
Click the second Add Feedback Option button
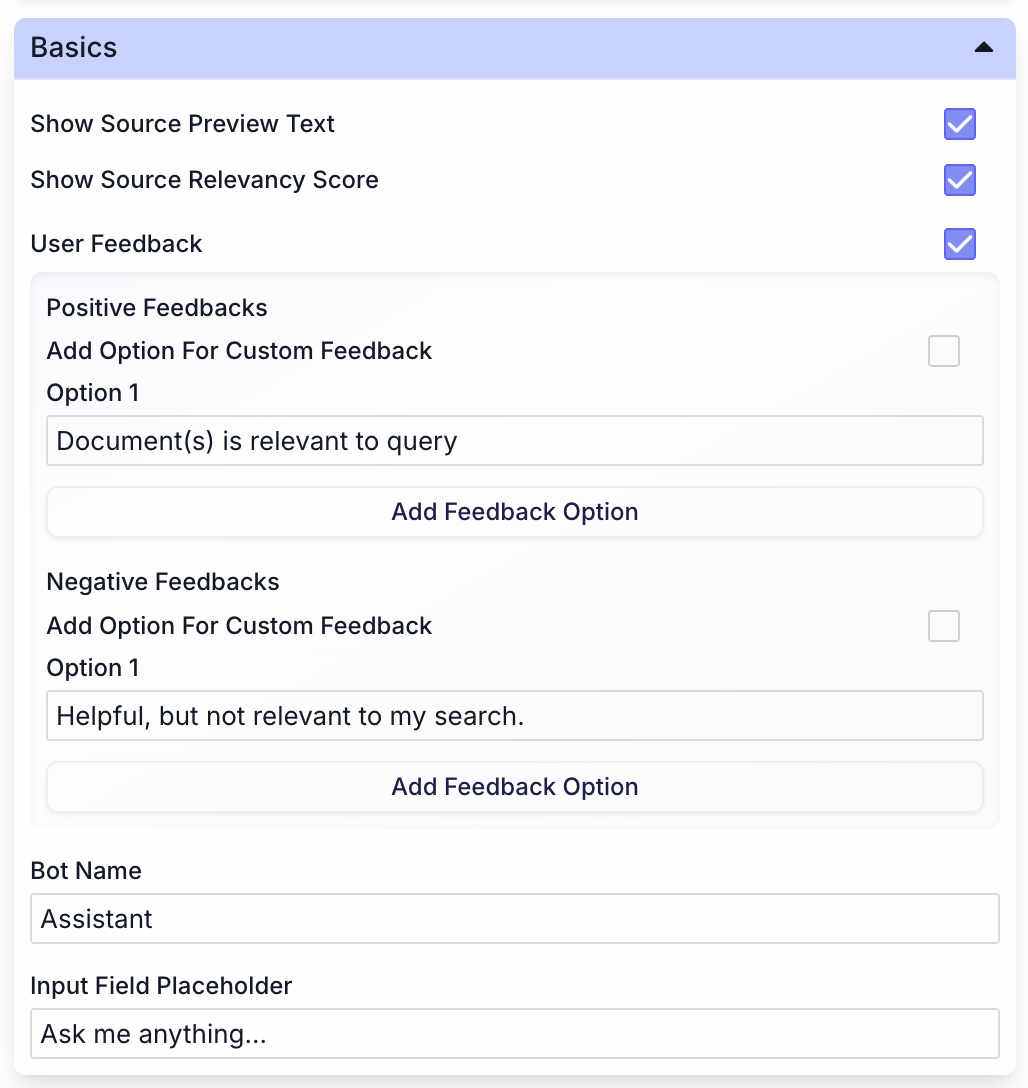[x=514, y=786]
